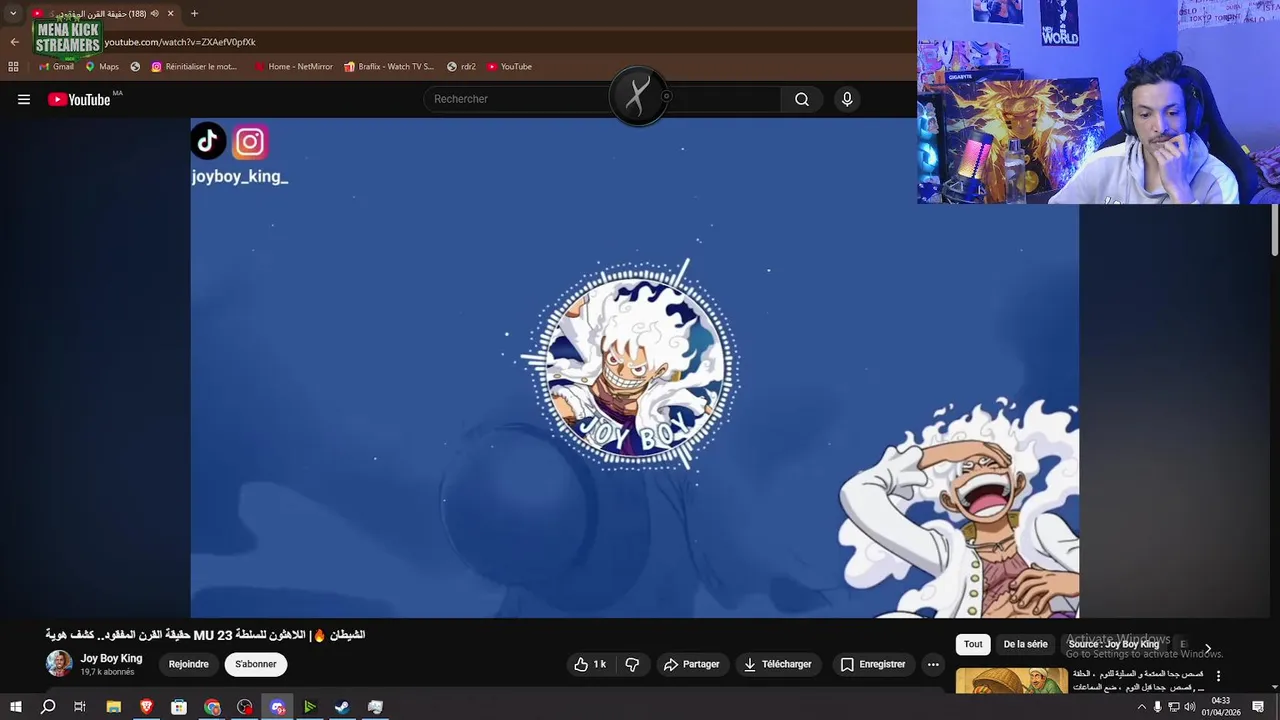The width and height of the screenshot is (1280, 720).
Task: Open the Maps bookmark
Action: point(102,67)
